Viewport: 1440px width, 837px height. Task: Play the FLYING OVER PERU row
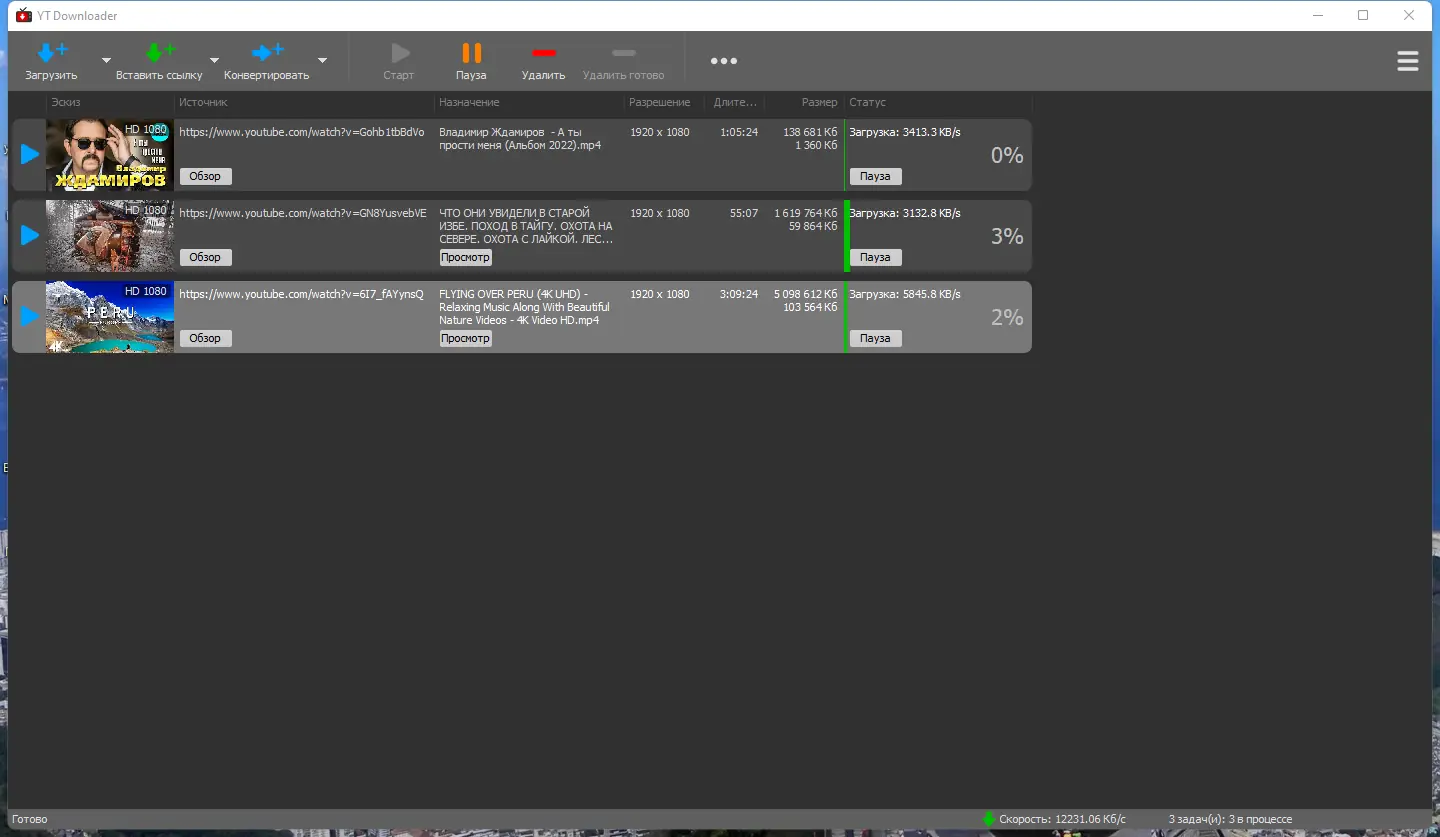tap(30, 317)
